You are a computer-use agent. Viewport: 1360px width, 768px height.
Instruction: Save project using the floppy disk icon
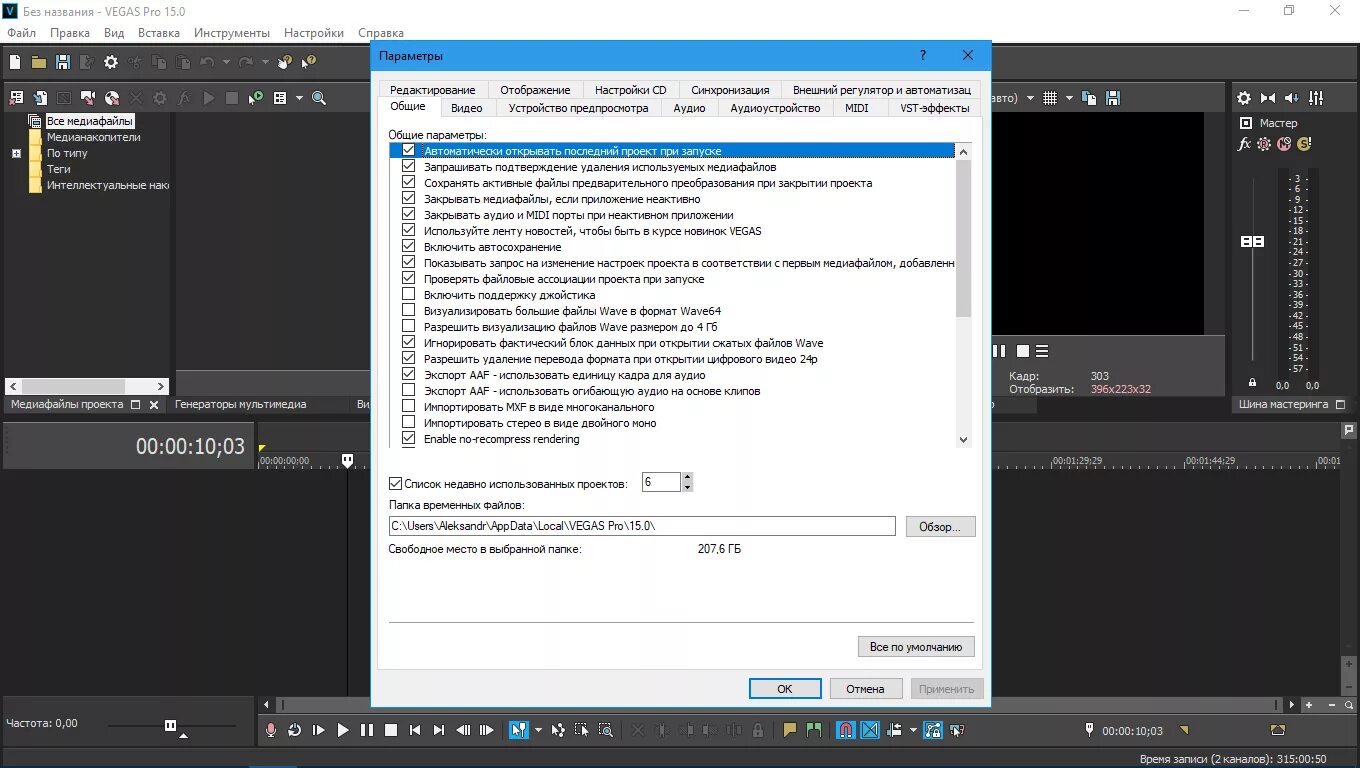(63, 62)
